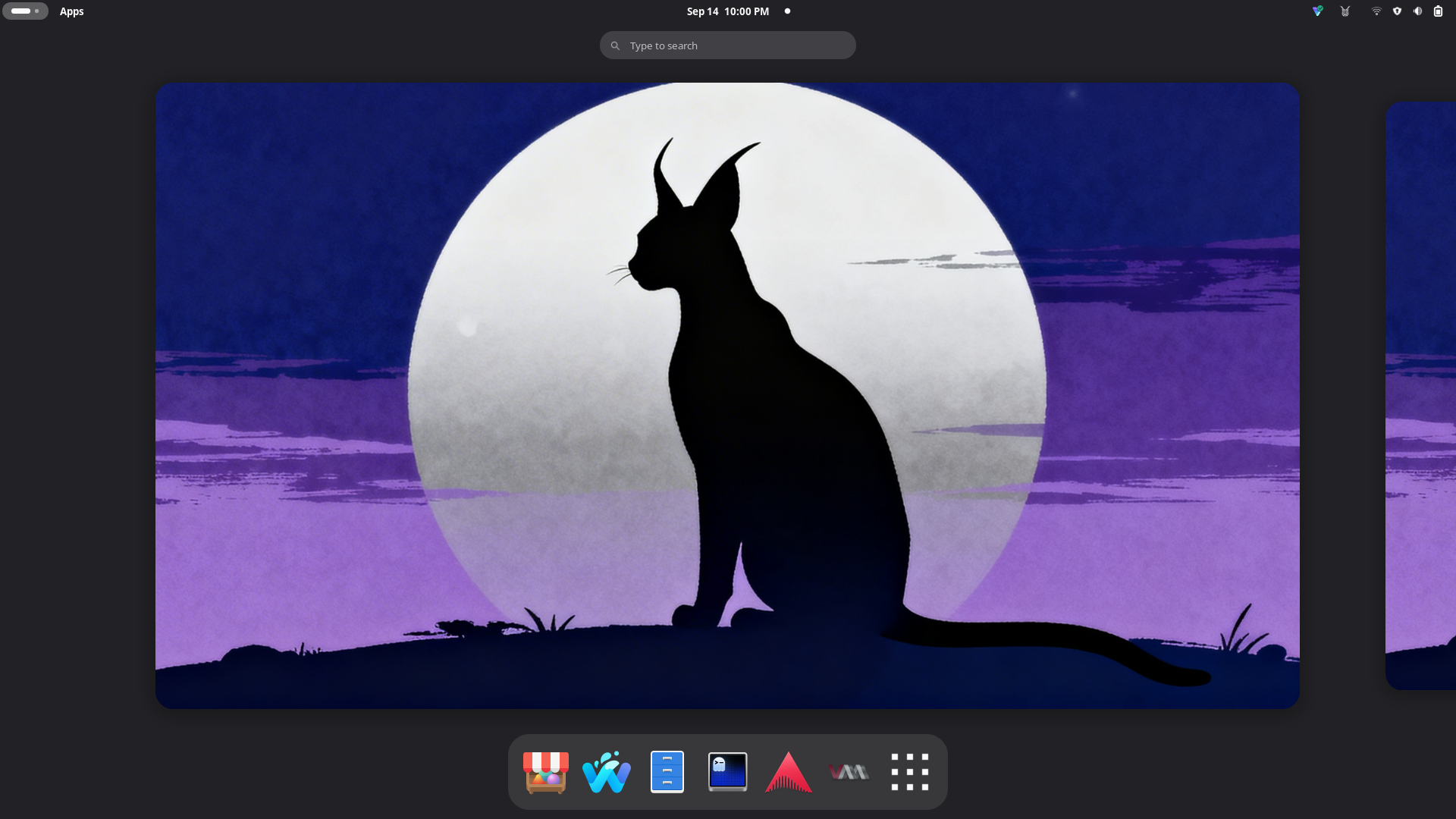The image size is (1456, 819).
Task: Open the Bazaar app store dock icon
Action: 546,772
